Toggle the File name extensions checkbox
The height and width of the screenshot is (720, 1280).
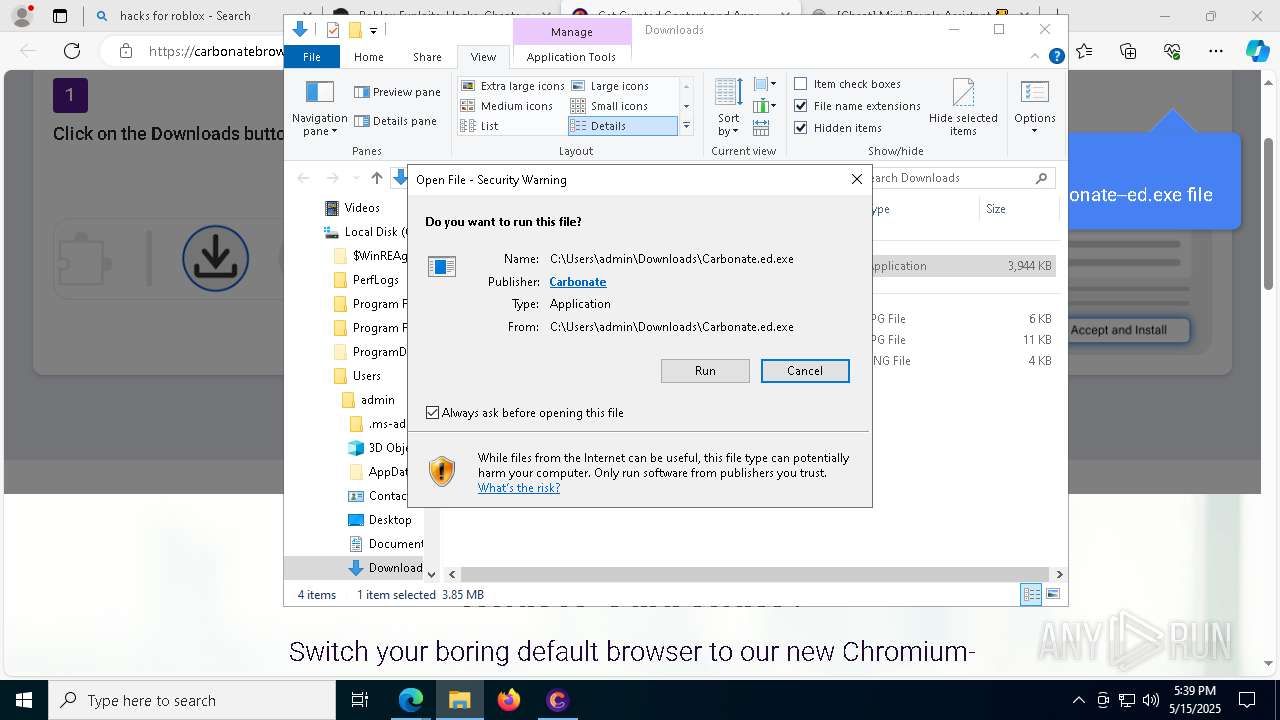tap(801, 106)
